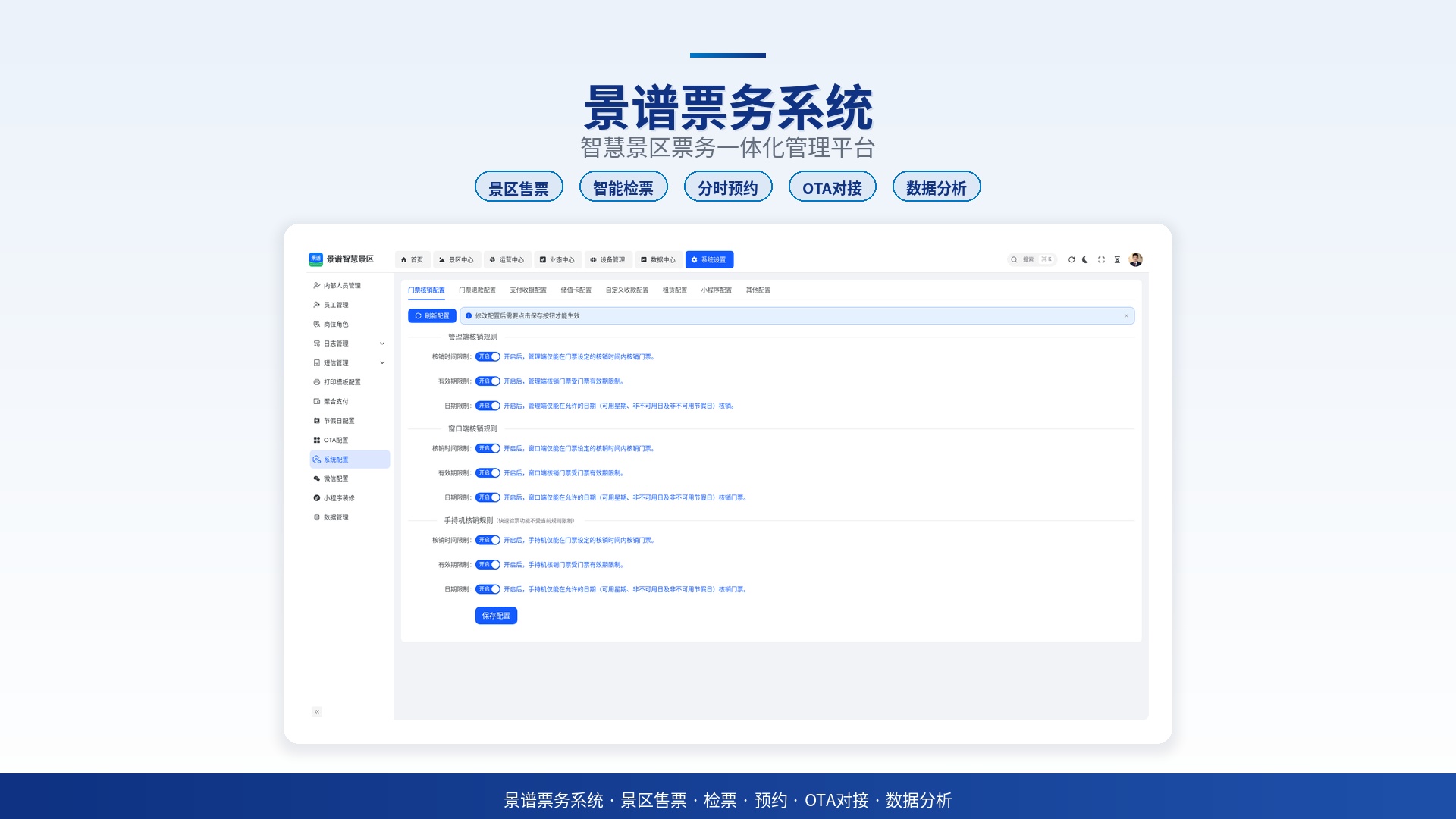Screen dimensions: 1456x819
Task: Open the user avatar menu
Action: [x=1135, y=260]
